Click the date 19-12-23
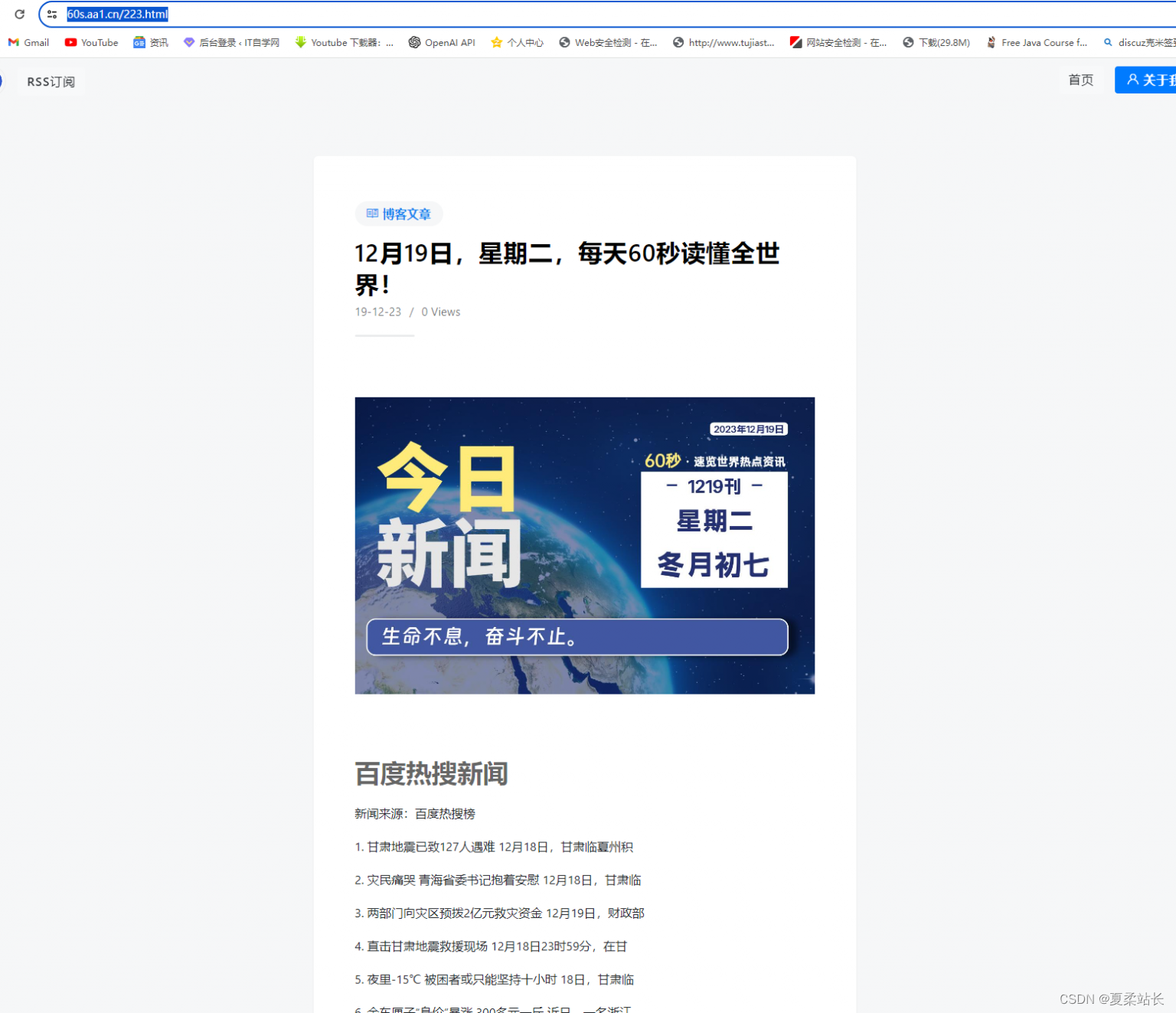 (x=378, y=312)
